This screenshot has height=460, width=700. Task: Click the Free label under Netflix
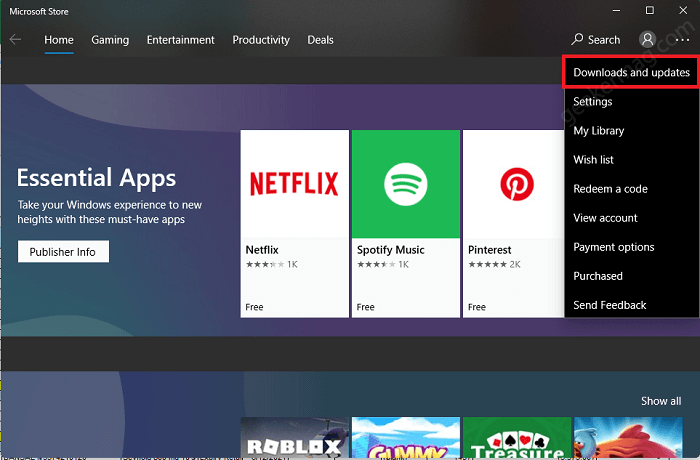pos(254,307)
